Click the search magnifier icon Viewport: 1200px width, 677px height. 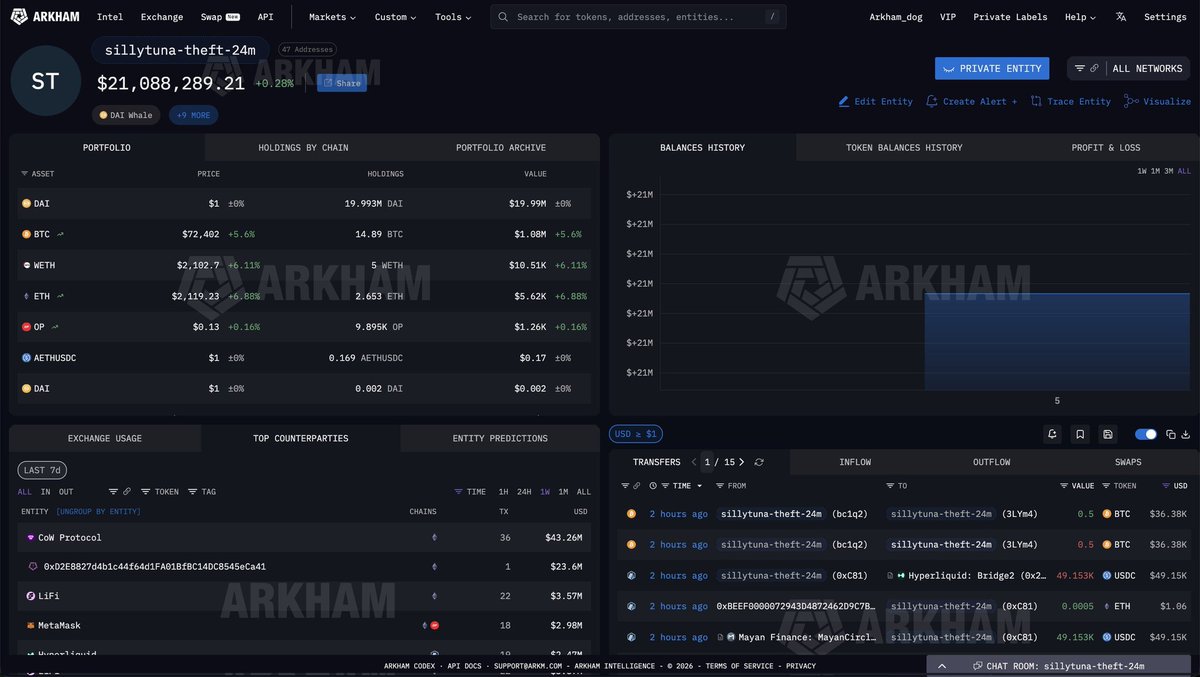(x=503, y=17)
